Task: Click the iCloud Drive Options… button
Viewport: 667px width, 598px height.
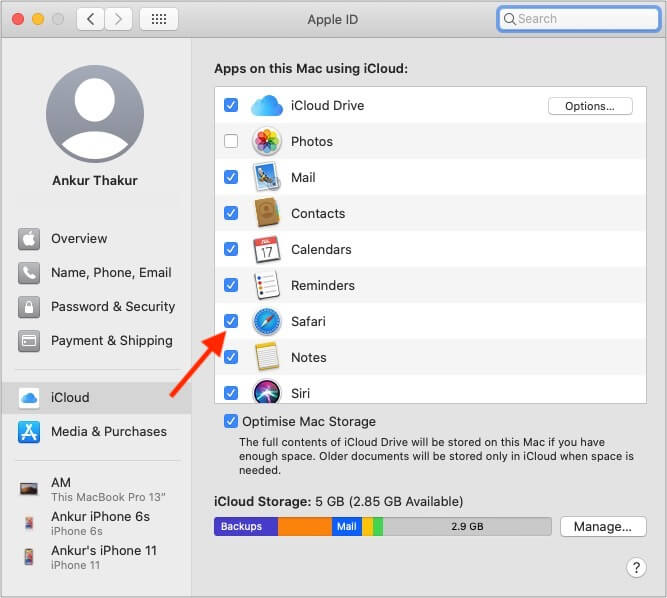Action: click(590, 106)
